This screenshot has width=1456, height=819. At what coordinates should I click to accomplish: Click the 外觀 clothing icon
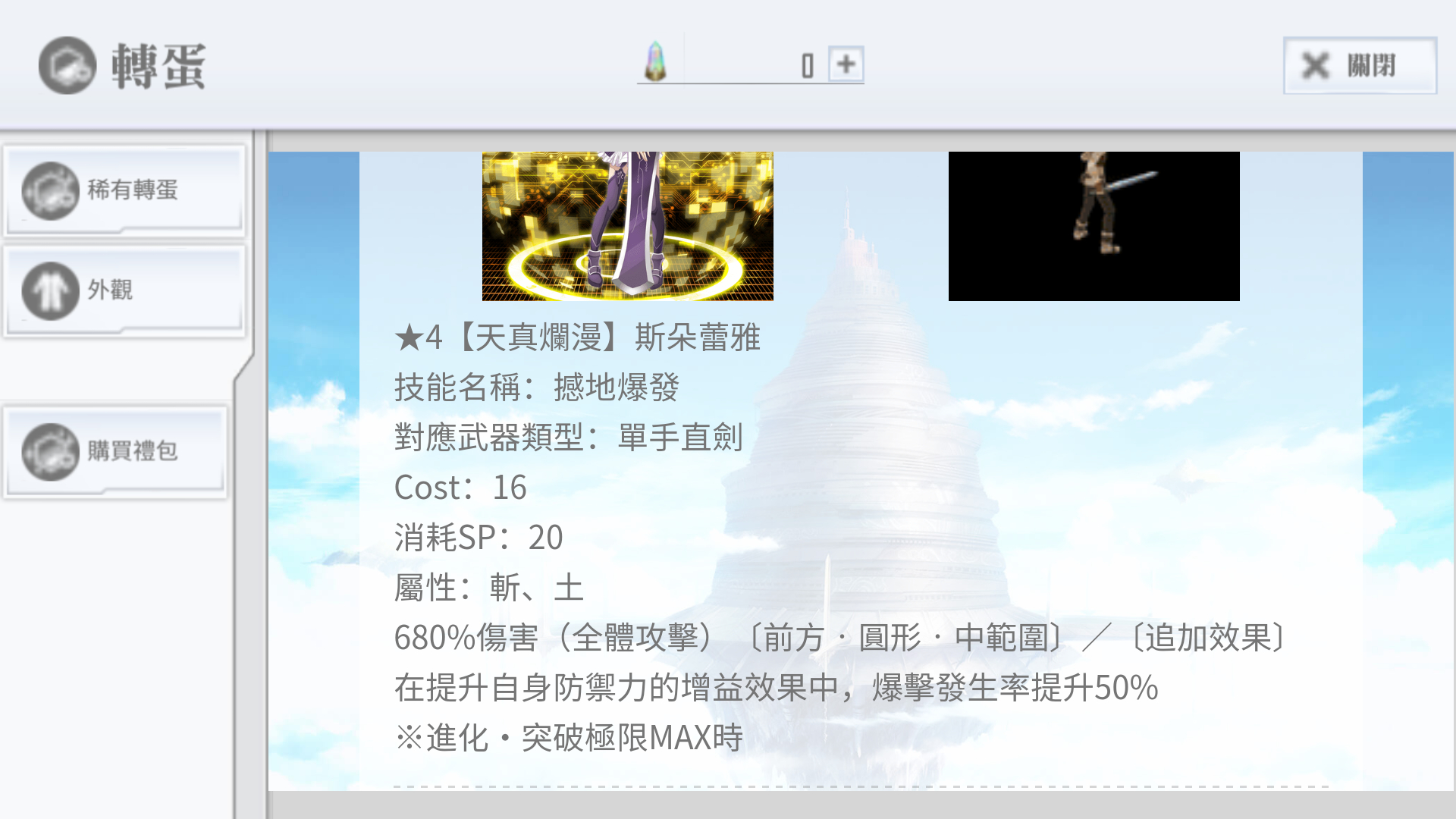[x=50, y=290]
